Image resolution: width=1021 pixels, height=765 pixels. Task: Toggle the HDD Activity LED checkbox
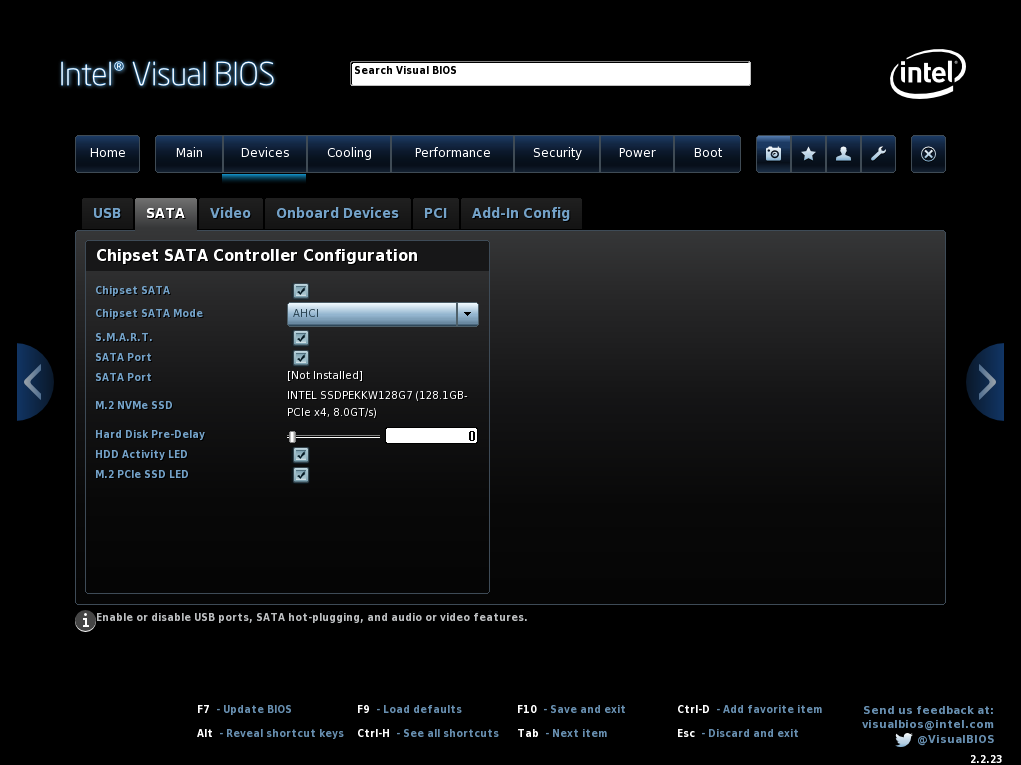click(301, 455)
